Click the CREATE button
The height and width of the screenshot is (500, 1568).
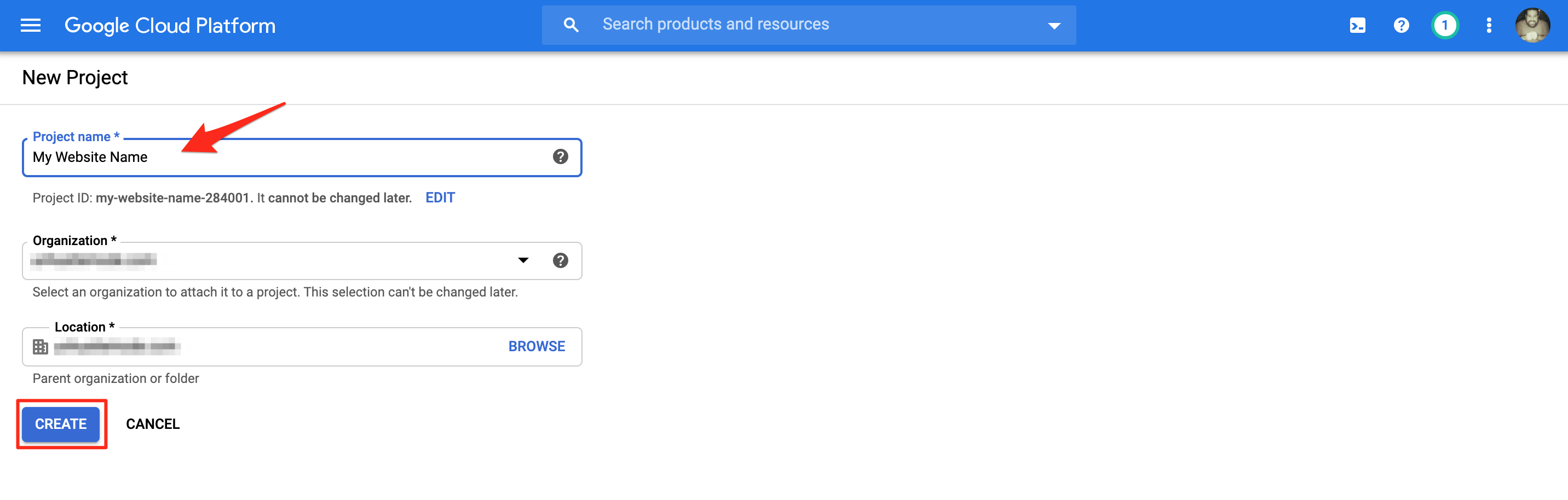(x=61, y=424)
